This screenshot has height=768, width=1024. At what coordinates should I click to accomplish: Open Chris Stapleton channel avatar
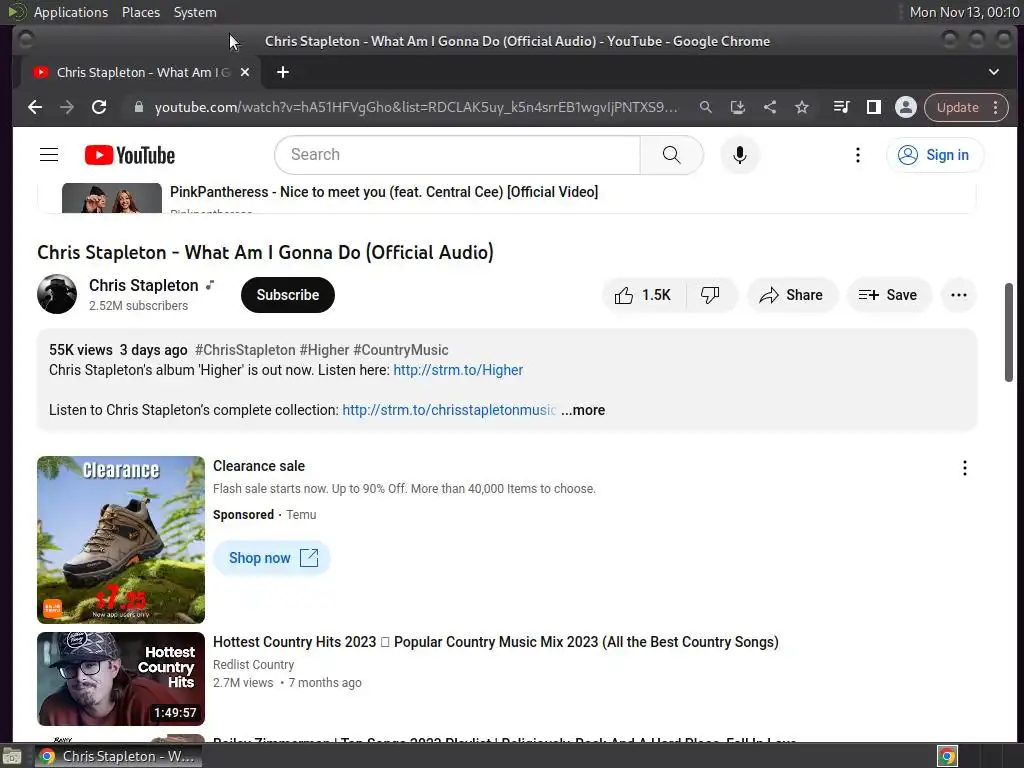[57, 294]
